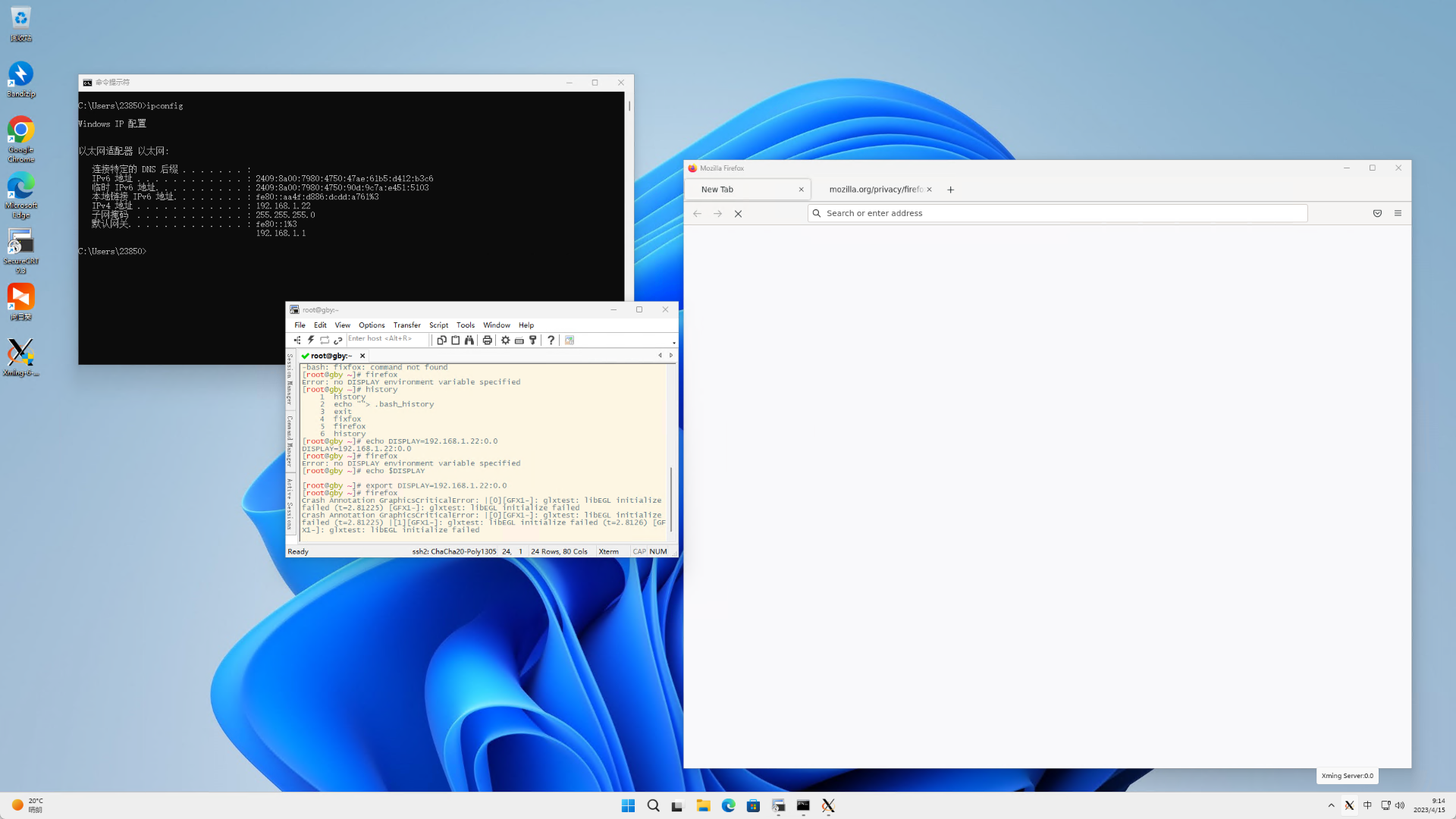Click the Help question mark icon
1456x819 pixels.
(551, 340)
